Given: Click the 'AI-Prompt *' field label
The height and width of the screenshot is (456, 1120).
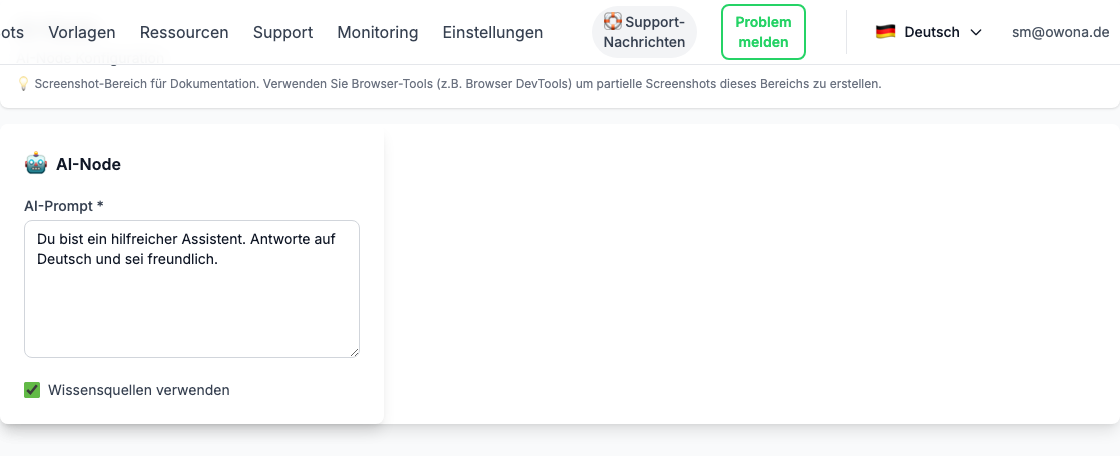Looking at the screenshot, I should point(64,206).
